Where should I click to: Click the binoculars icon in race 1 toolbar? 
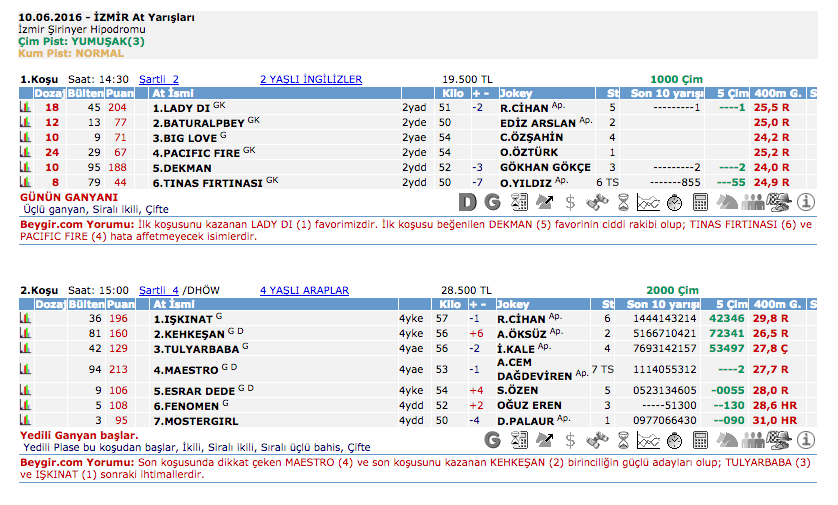pos(596,202)
